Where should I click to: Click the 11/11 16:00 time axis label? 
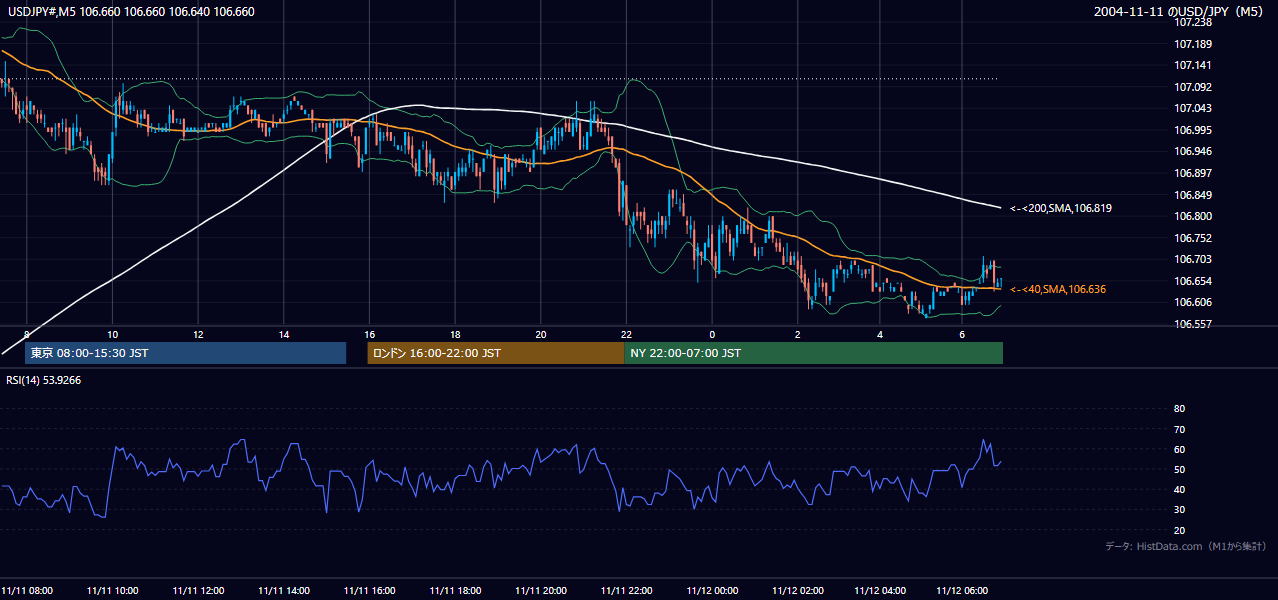tap(369, 591)
